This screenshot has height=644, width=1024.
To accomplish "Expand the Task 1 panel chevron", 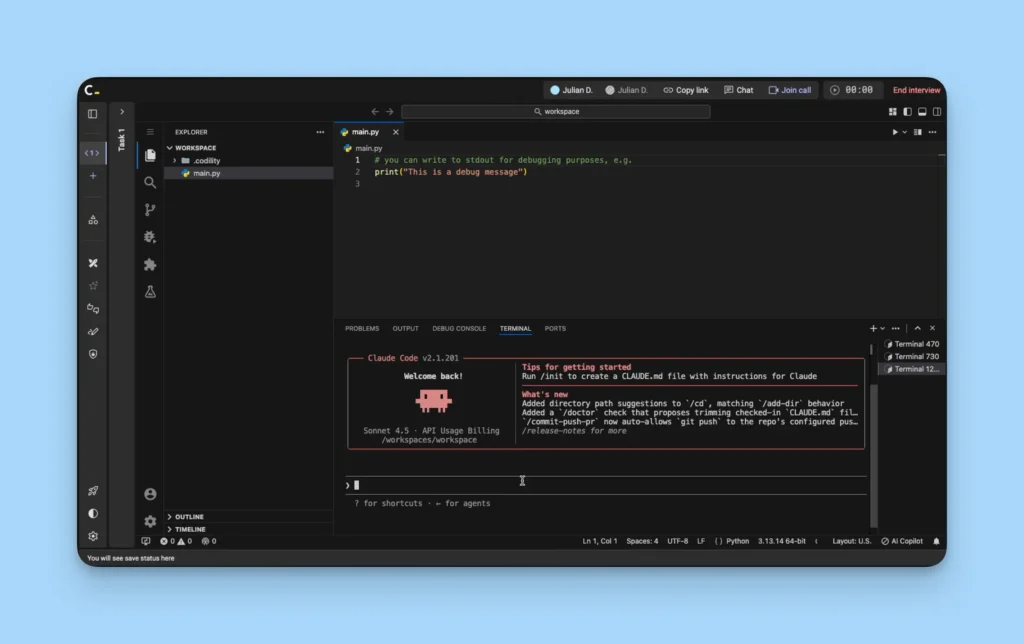I will coord(121,112).
